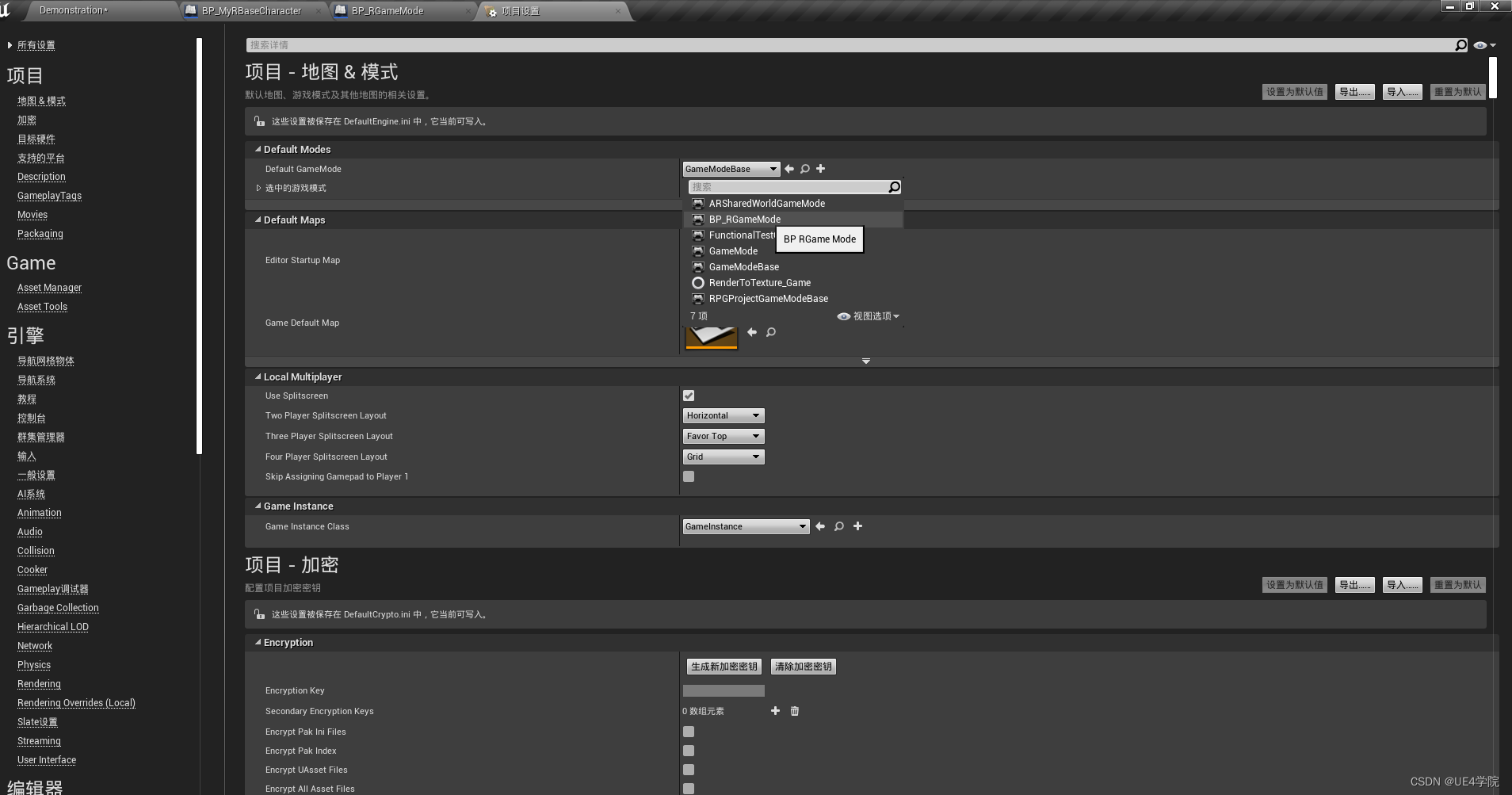Open the Two Player Splitscreen Layout dropdown
This screenshot has width=1512, height=795.
click(722, 415)
